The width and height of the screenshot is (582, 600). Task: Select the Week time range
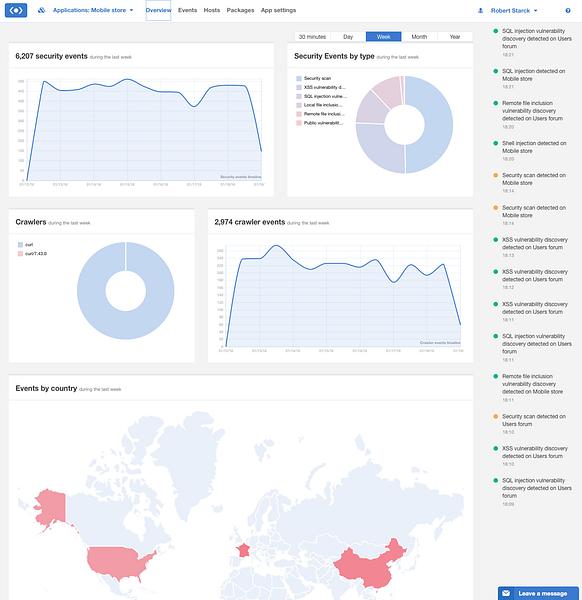tap(383, 37)
